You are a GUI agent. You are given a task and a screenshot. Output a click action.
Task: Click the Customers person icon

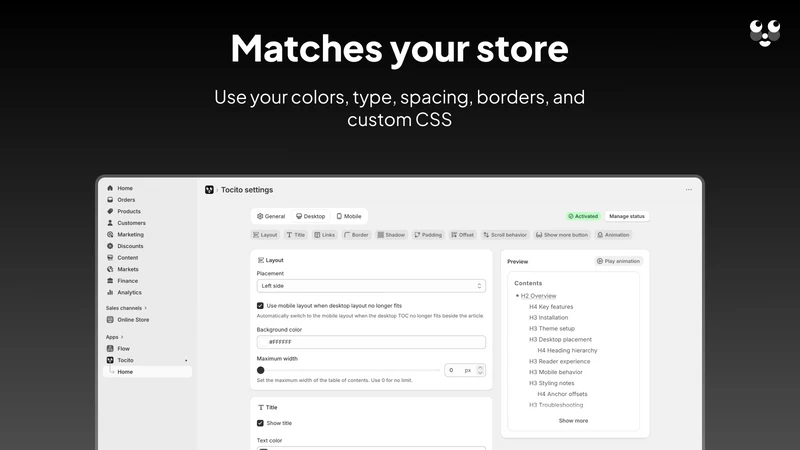click(x=110, y=223)
